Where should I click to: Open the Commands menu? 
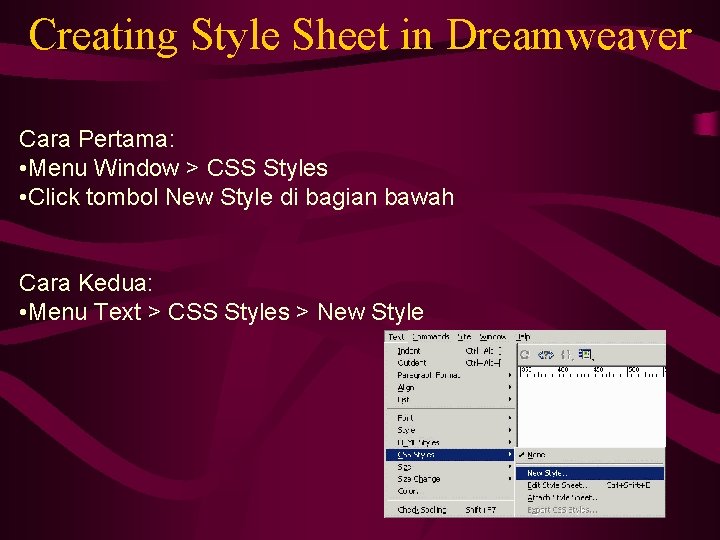(431, 337)
